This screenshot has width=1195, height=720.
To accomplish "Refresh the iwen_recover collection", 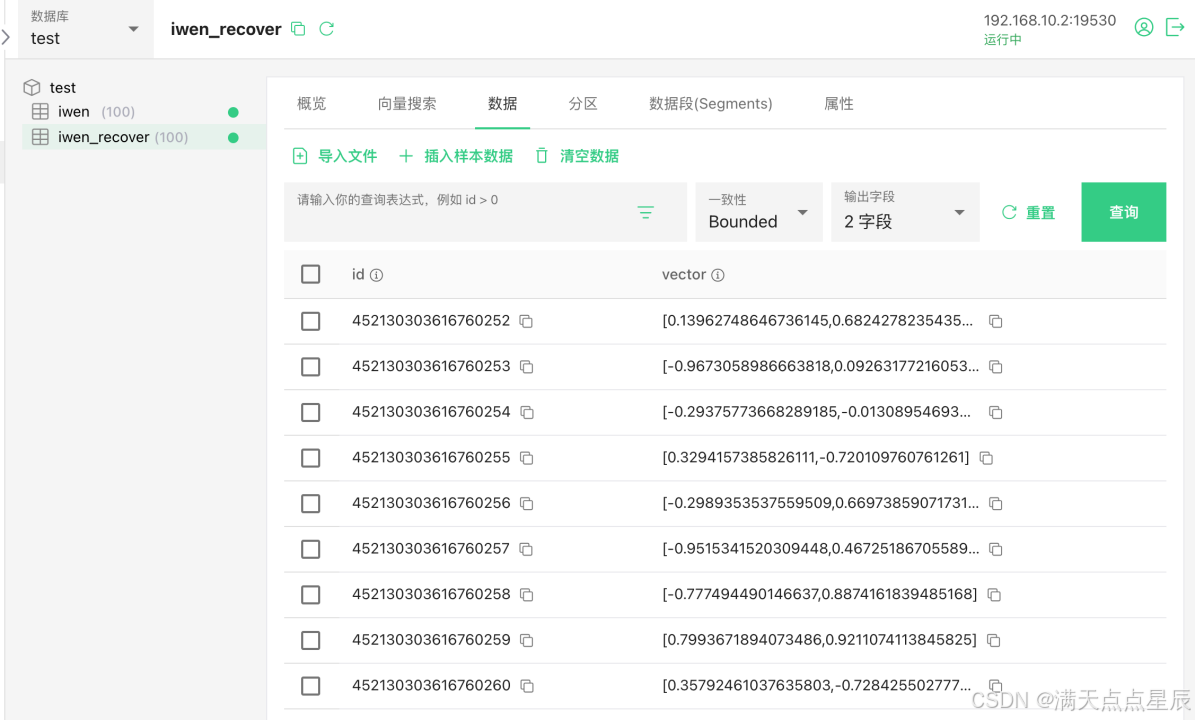I will (x=327, y=29).
